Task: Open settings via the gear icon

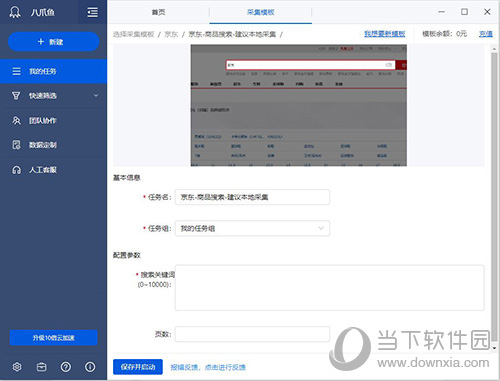Action: [17, 367]
